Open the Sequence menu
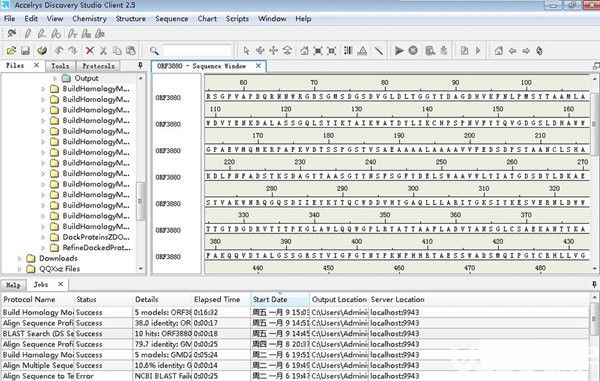The image size is (600, 381). click(x=171, y=19)
